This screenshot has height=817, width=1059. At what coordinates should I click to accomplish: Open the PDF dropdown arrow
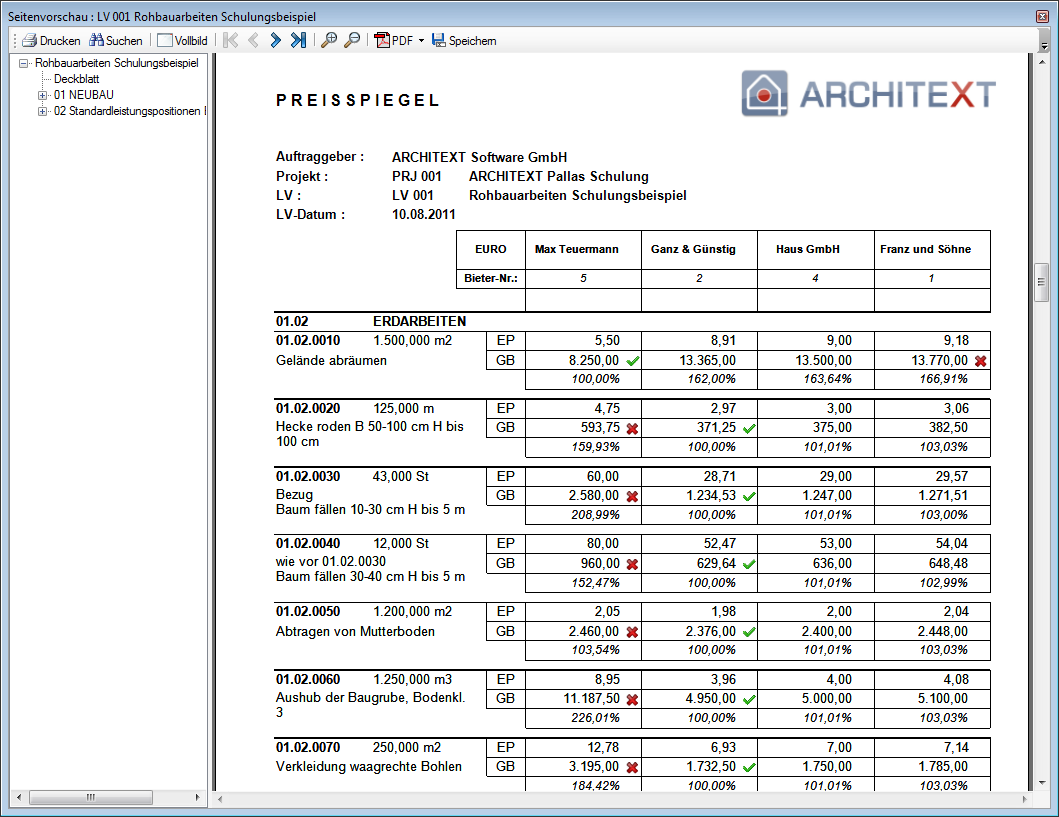click(x=421, y=41)
